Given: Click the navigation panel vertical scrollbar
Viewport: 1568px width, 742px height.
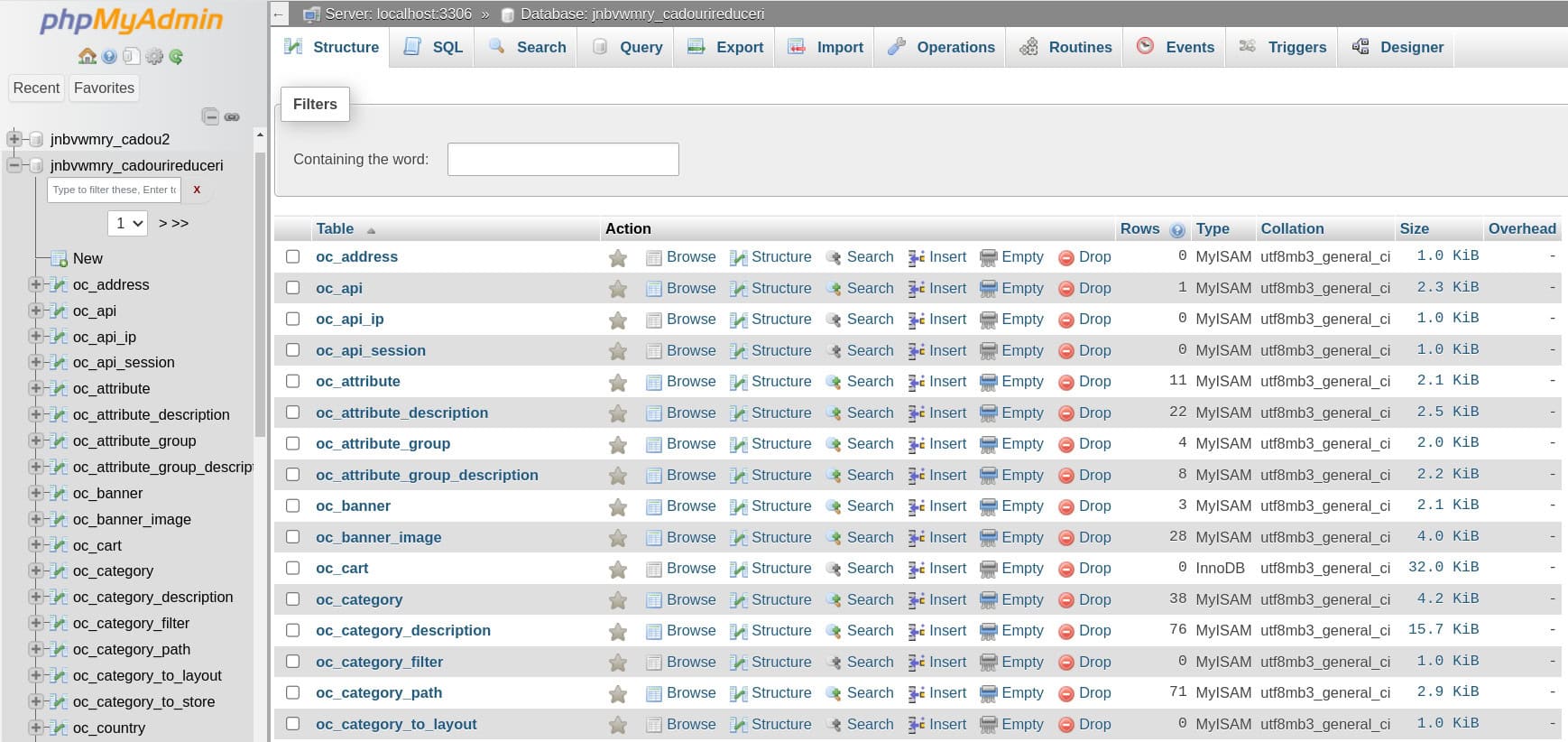Looking at the screenshot, I should click(260, 289).
